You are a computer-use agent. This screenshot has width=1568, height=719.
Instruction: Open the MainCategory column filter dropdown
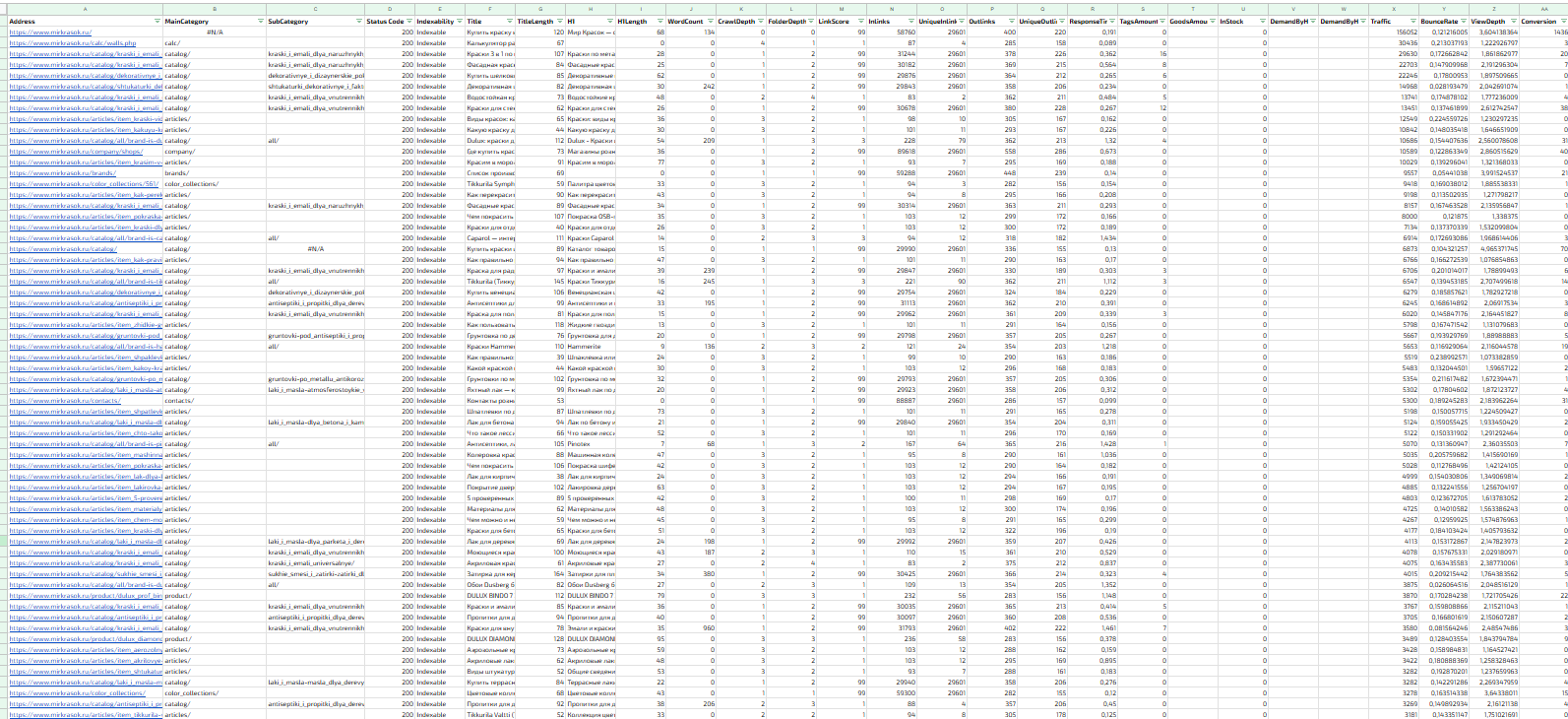pyautogui.click(x=261, y=21)
